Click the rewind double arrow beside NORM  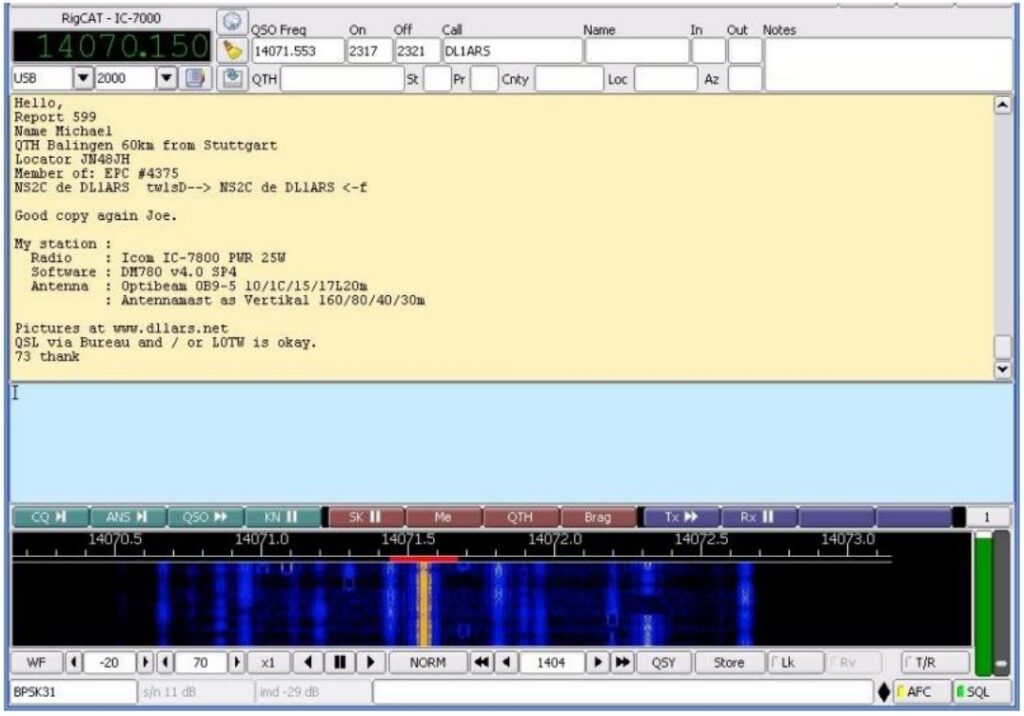tap(482, 662)
